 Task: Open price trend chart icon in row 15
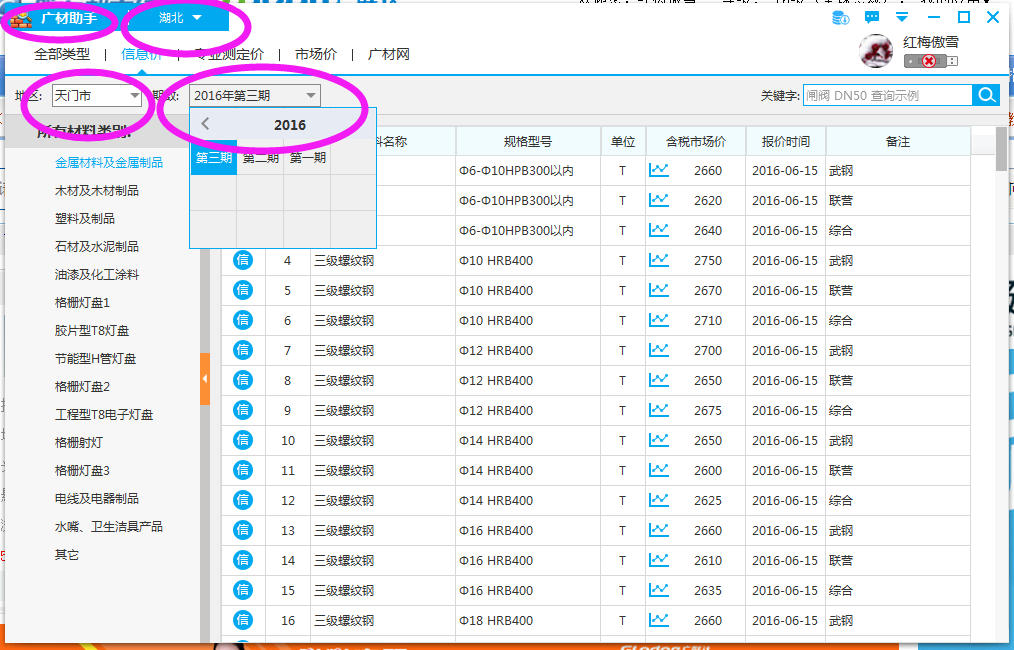click(x=659, y=590)
